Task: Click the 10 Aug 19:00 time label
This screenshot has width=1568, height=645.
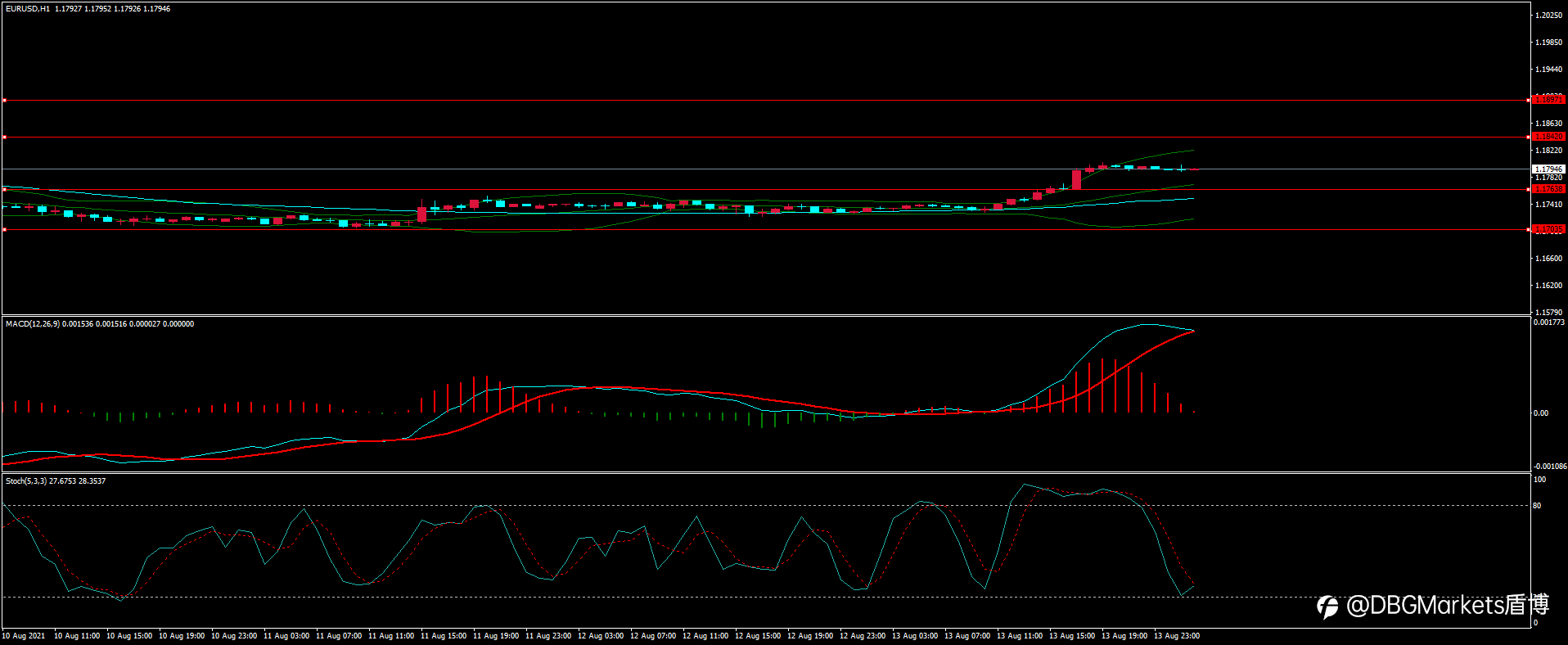Action: click(182, 636)
